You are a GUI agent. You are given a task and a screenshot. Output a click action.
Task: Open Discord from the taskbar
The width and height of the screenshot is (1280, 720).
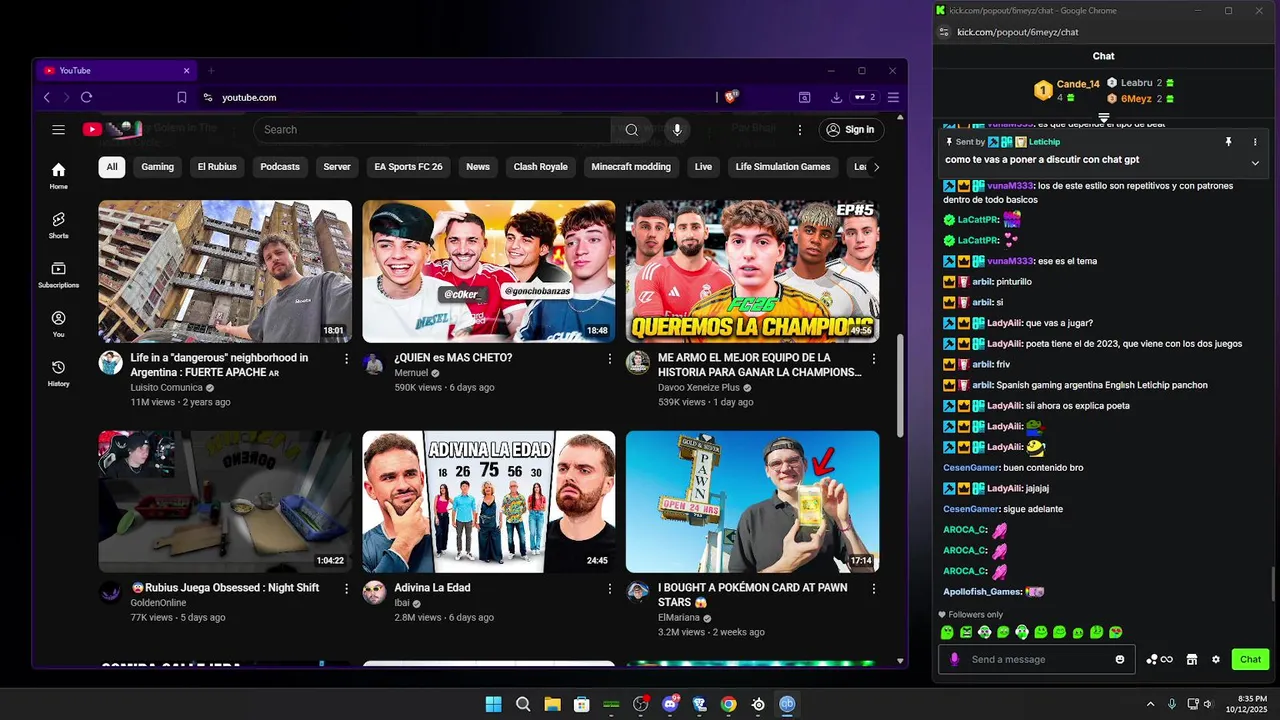coord(670,704)
